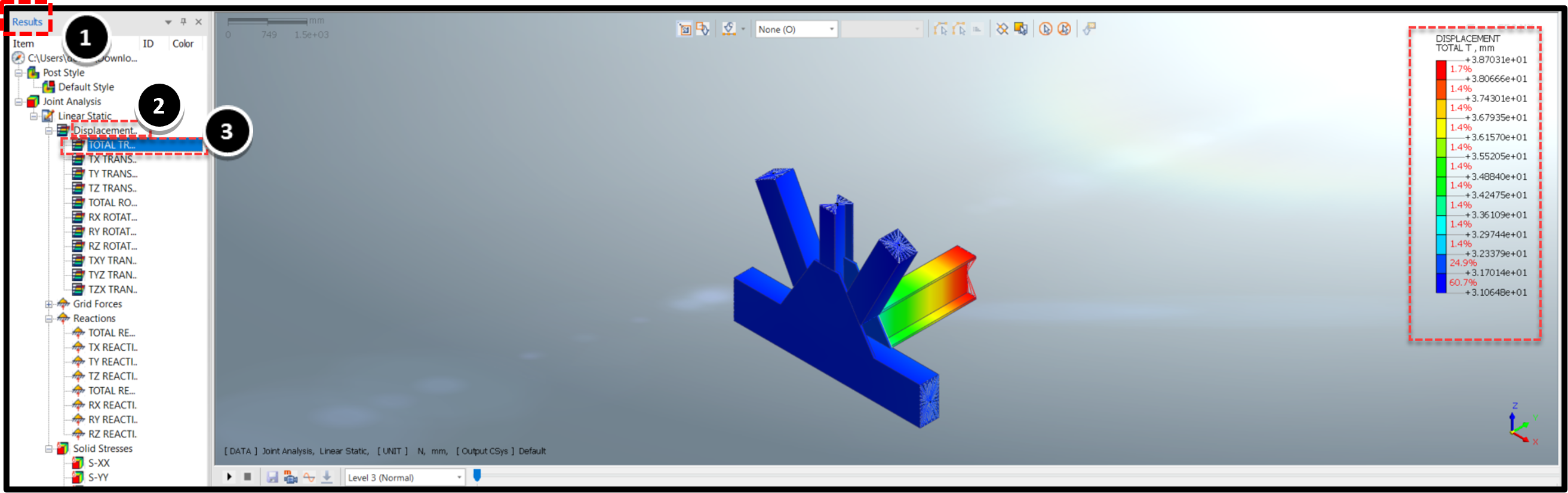The image size is (1568, 493).
Task: Click the animation frame slider handle
Action: click(477, 475)
